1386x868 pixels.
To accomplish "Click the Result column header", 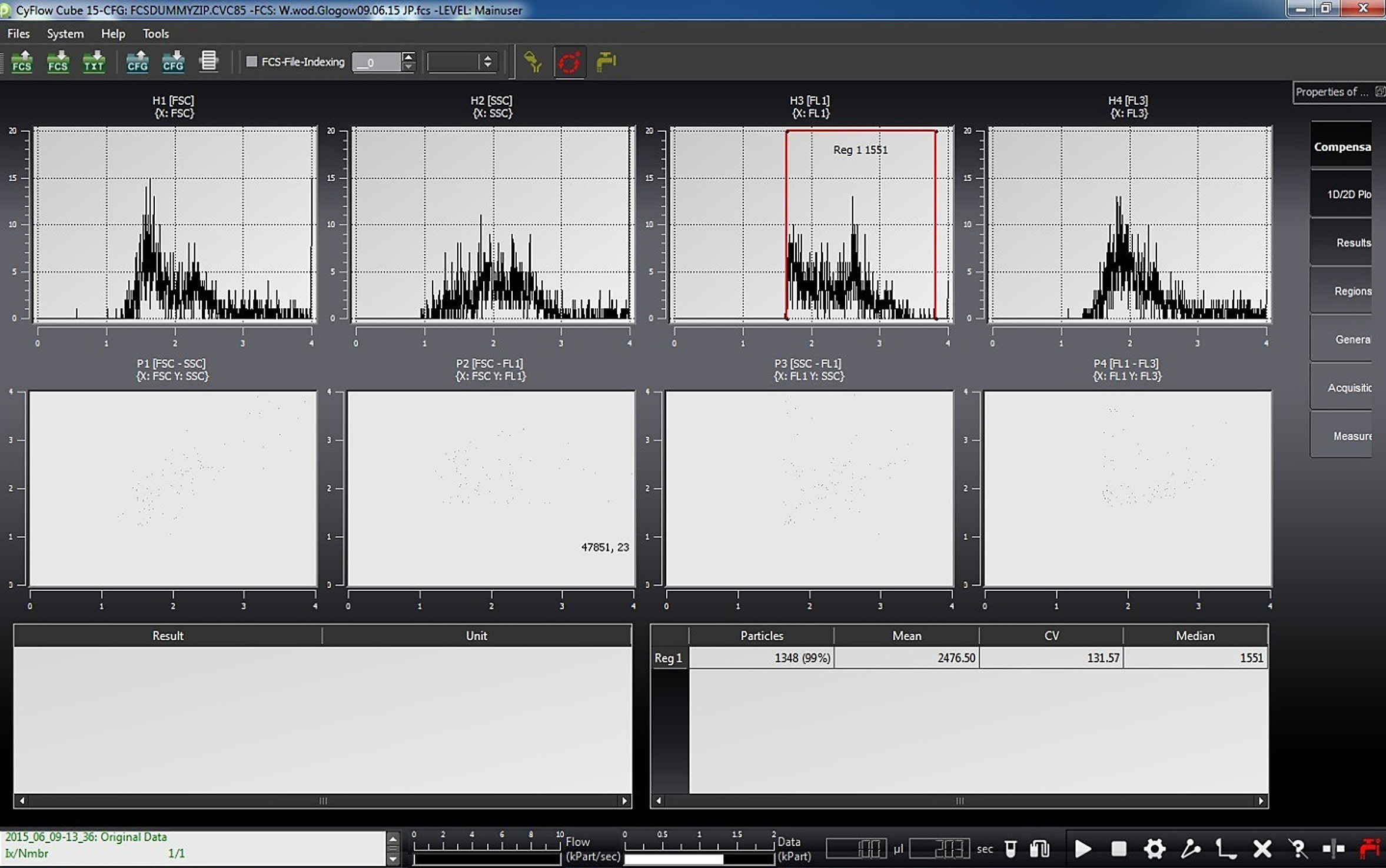I will [x=168, y=636].
